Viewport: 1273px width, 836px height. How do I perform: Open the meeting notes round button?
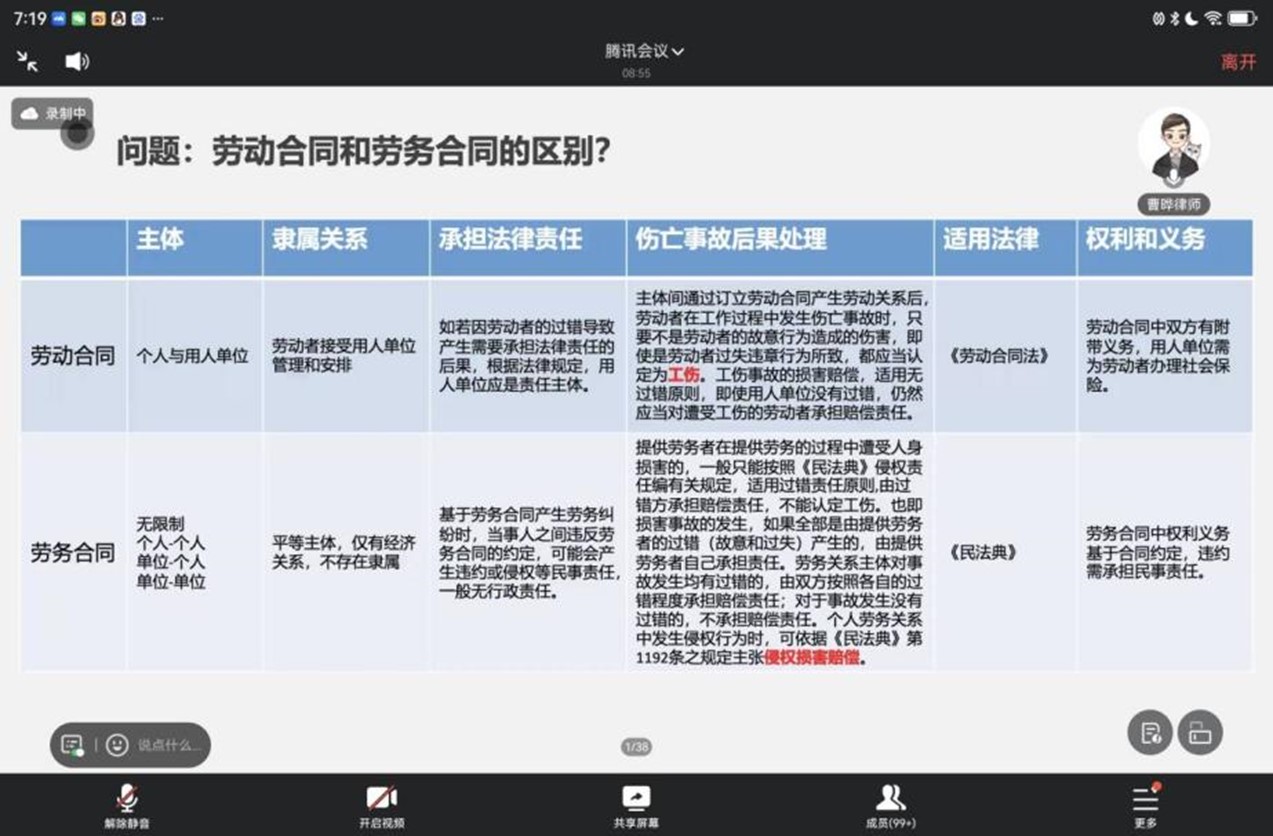[1149, 733]
